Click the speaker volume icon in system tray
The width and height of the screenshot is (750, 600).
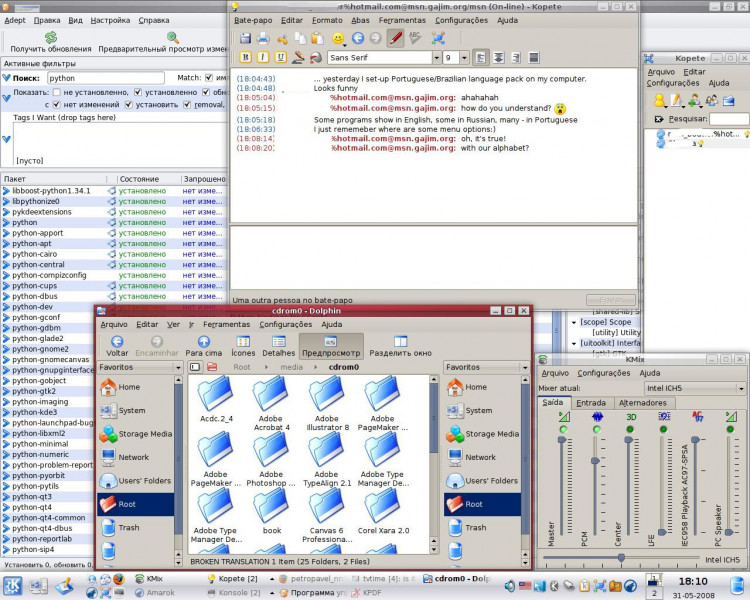510,585
